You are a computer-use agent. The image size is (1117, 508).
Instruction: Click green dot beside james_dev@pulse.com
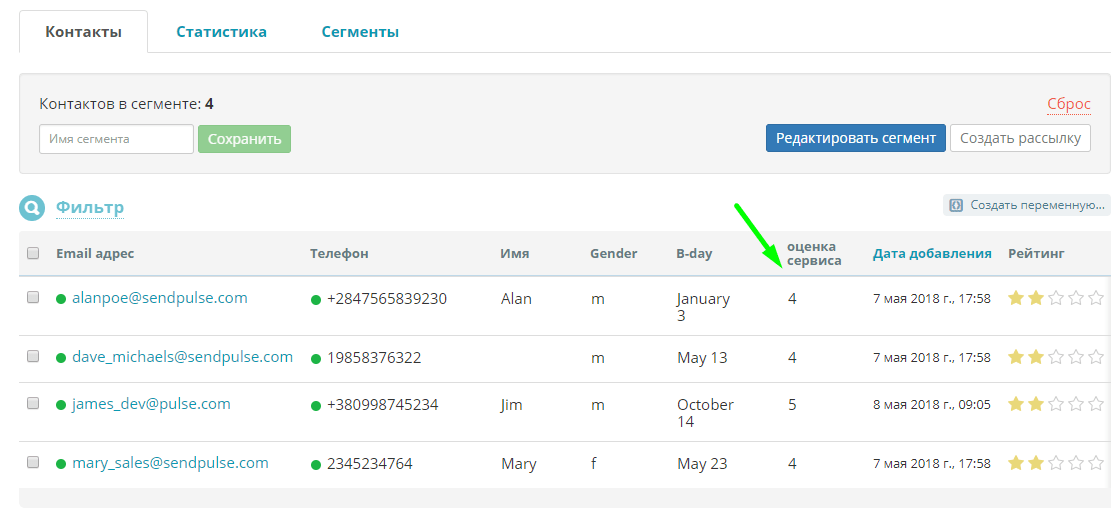pyautogui.click(x=61, y=405)
